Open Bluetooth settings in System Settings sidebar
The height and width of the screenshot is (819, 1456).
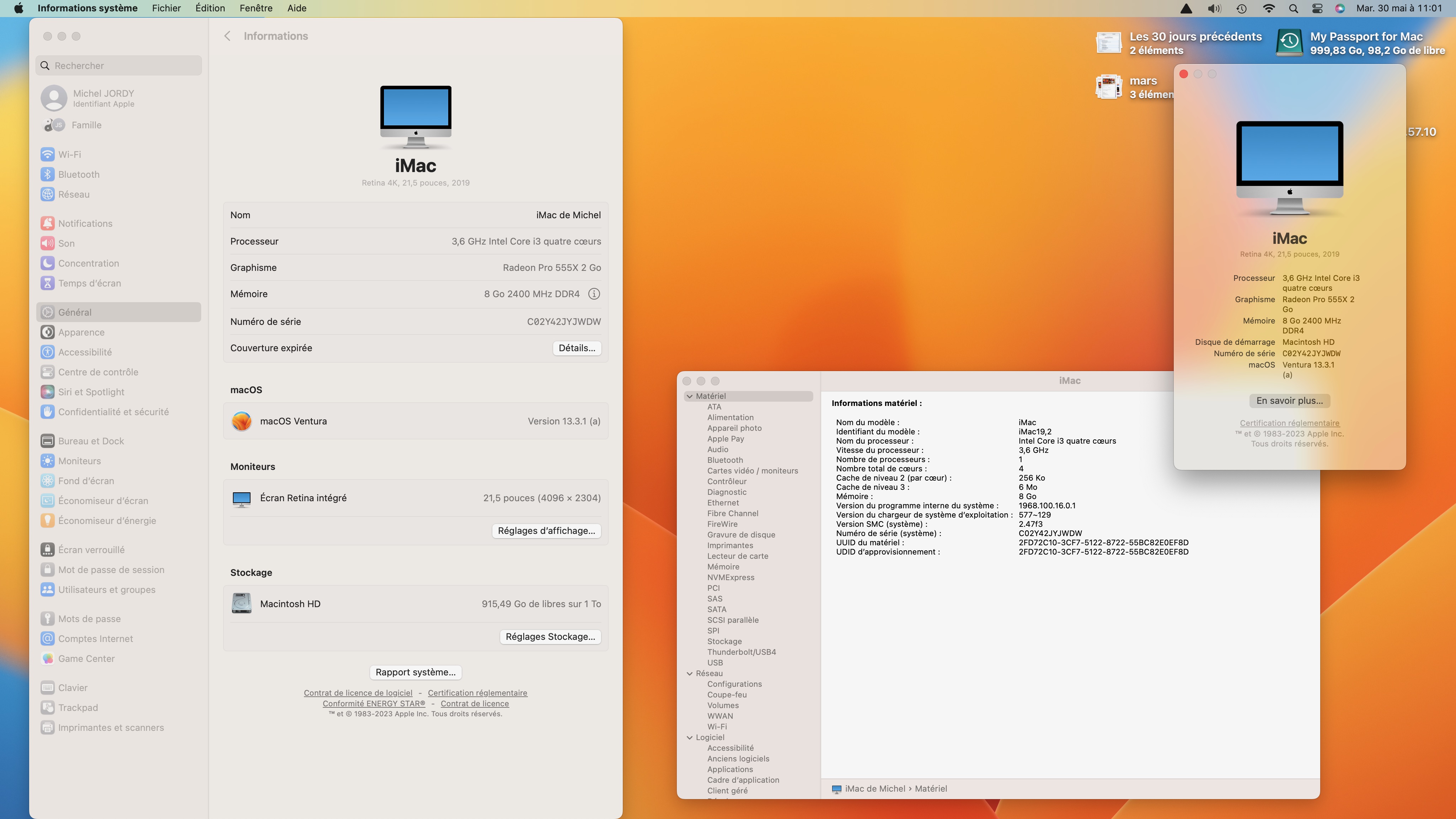(79, 175)
